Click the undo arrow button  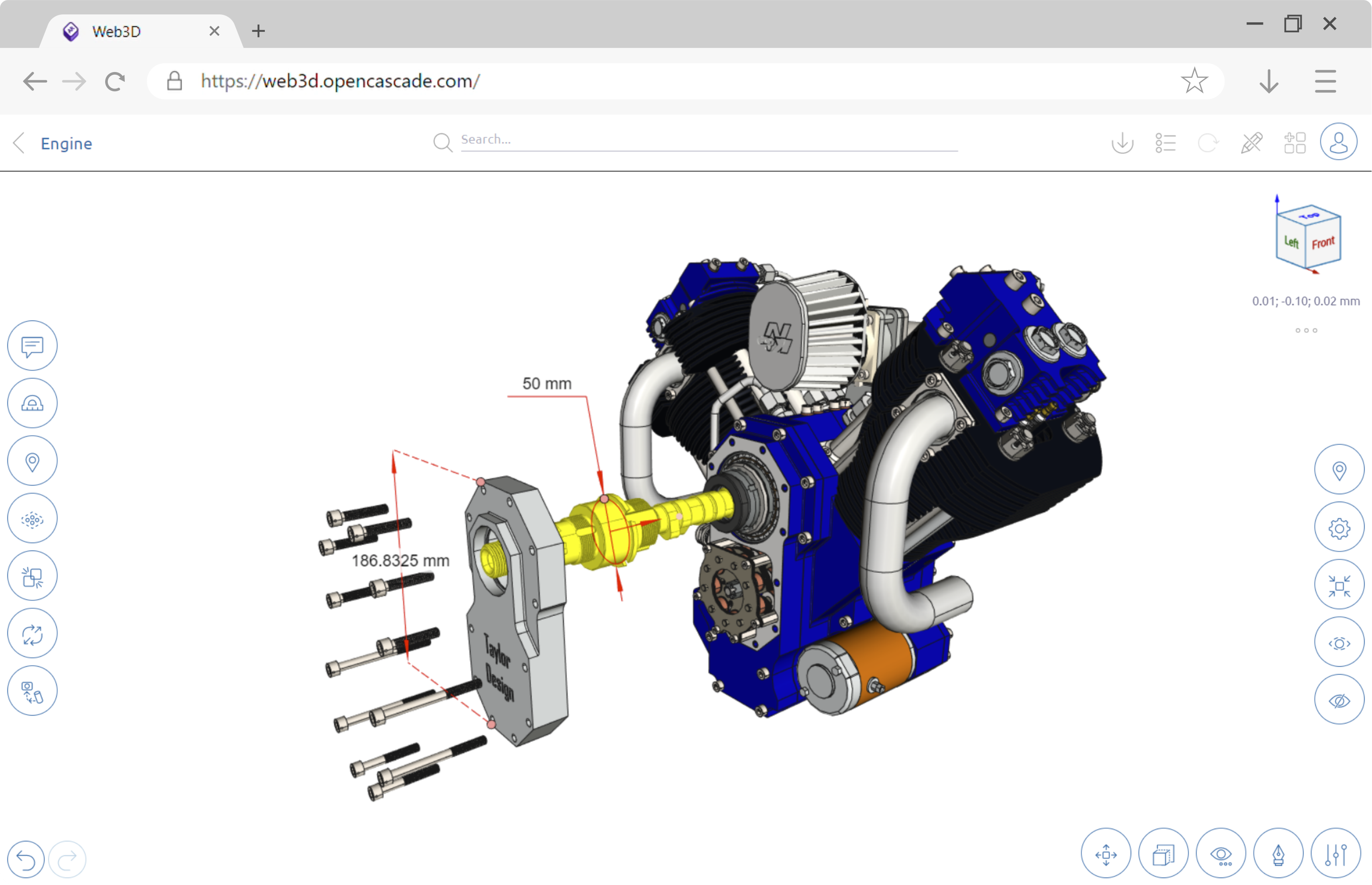pyautogui.click(x=26, y=859)
